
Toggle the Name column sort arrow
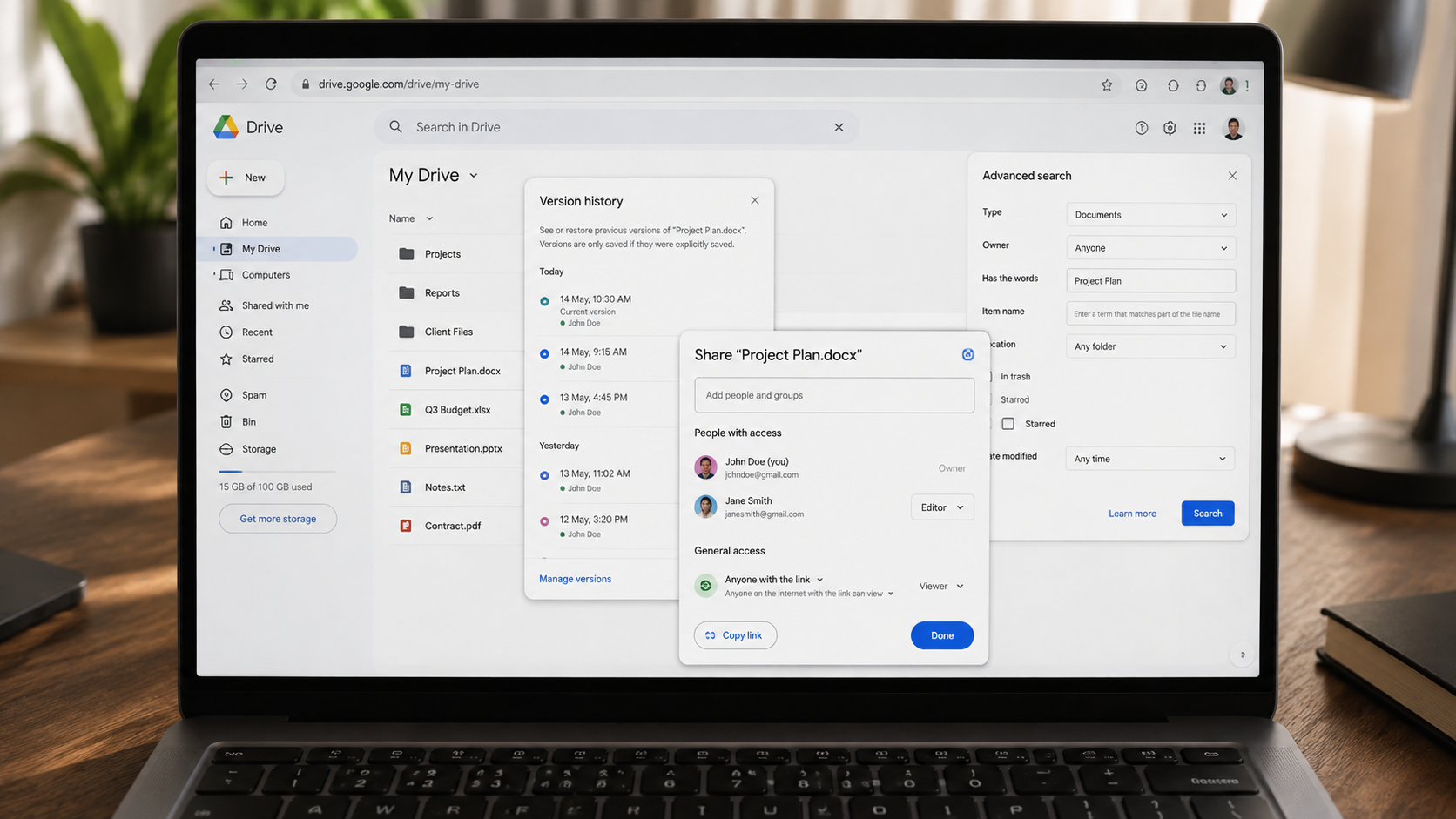click(429, 219)
